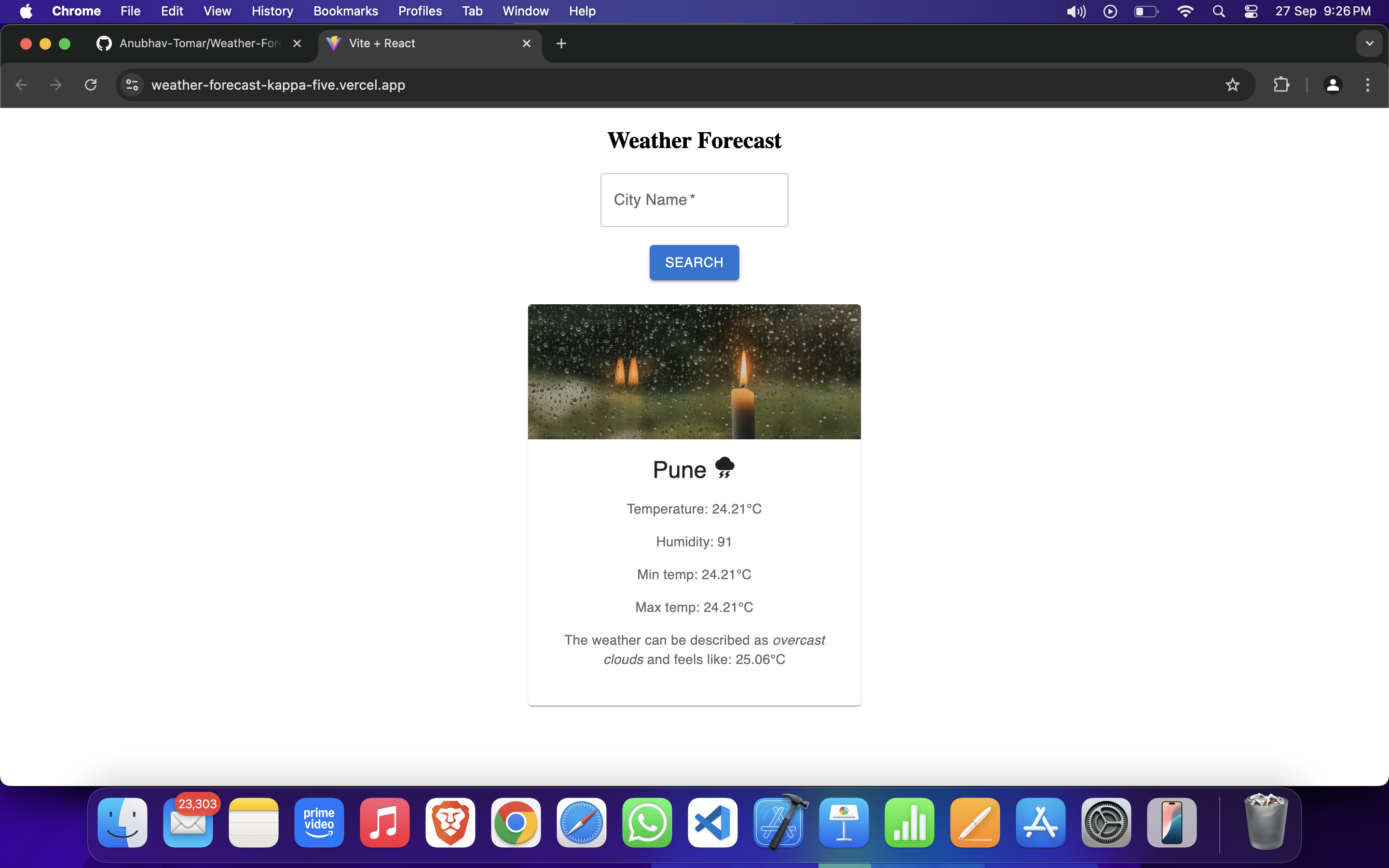Image resolution: width=1389 pixels, height=868 pixels.
Task: Open Chrome's three-dot menu
Action: [1367, 85]
